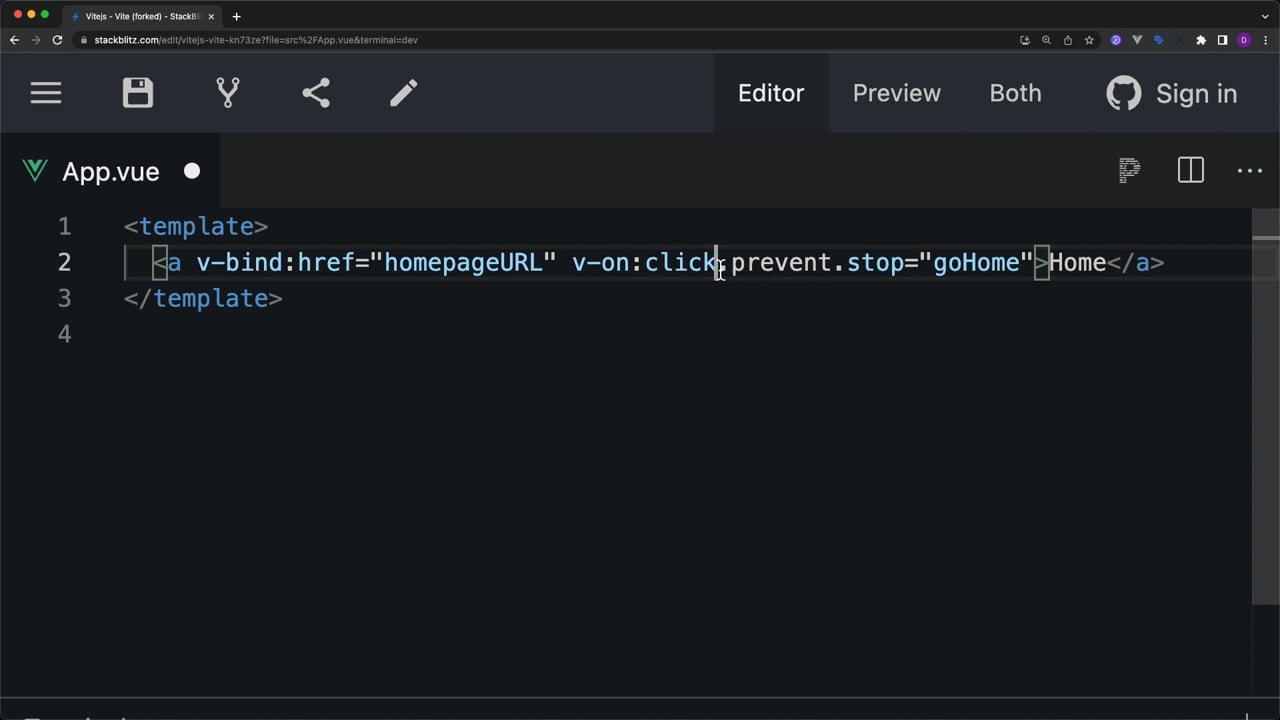
Task: Split the editor with the split icon
Action: point(1190,170)
